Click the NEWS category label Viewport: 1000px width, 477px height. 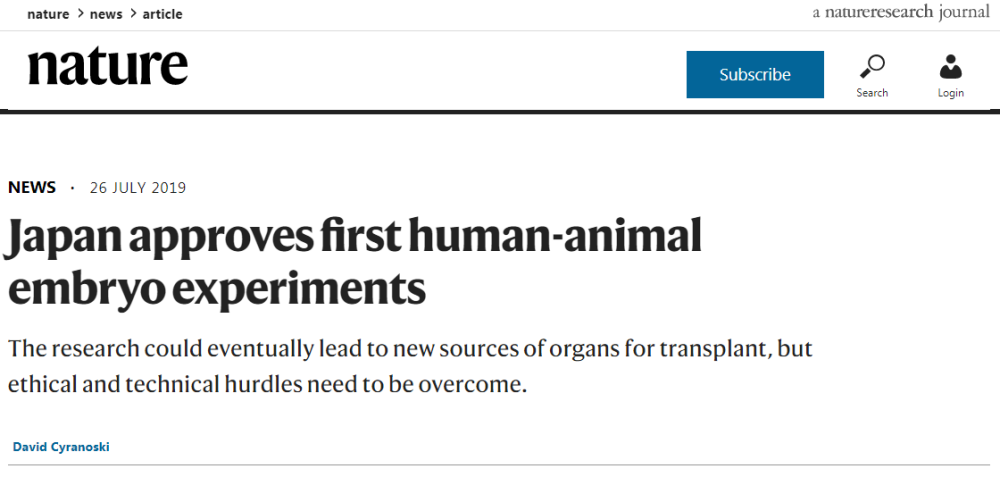click(32, 188)
